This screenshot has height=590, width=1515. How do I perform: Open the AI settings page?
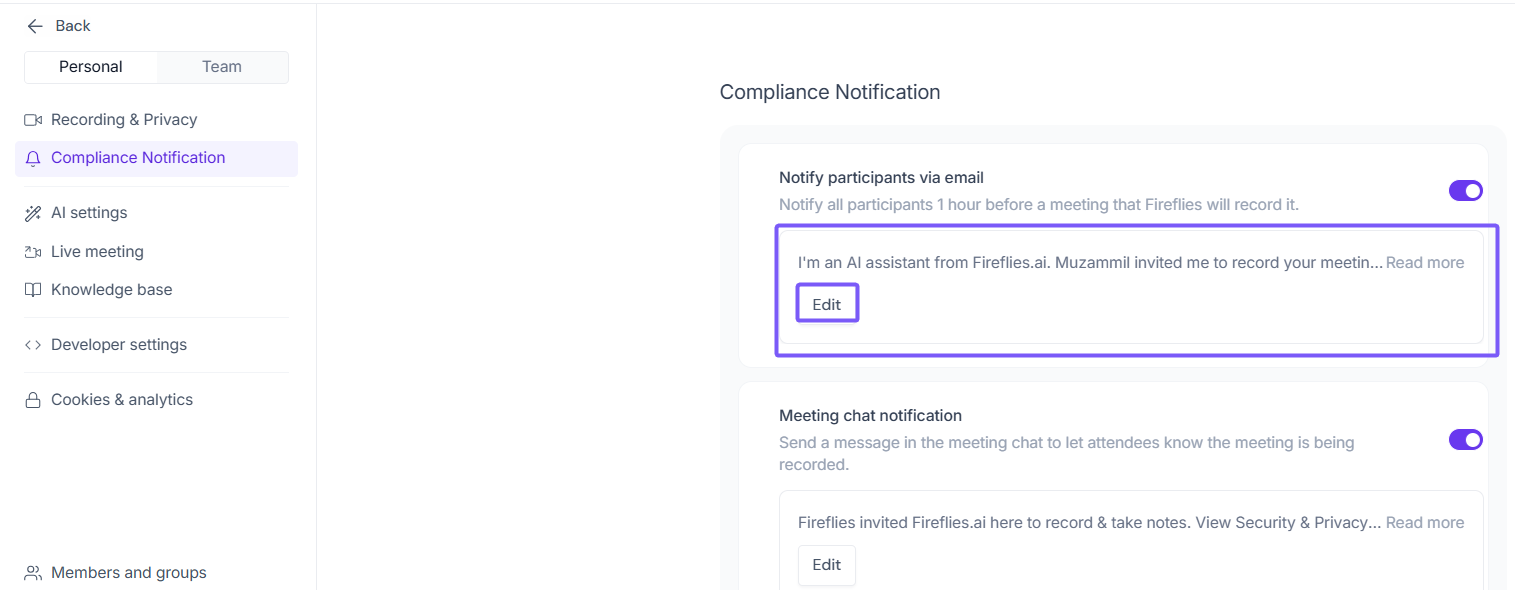(89, 213)
